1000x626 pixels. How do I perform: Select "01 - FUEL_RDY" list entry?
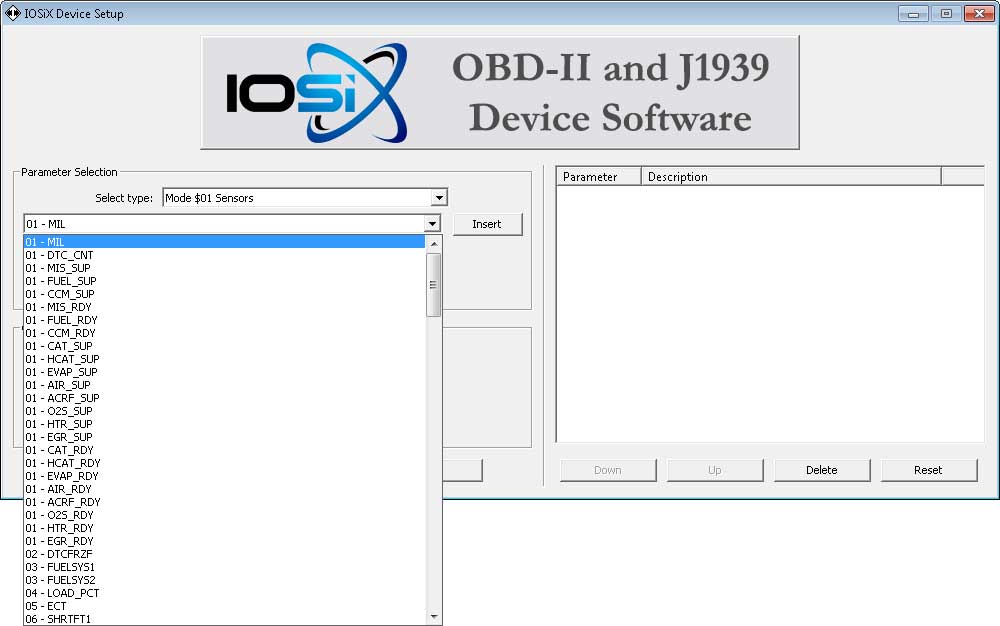[x=224, y=320]
